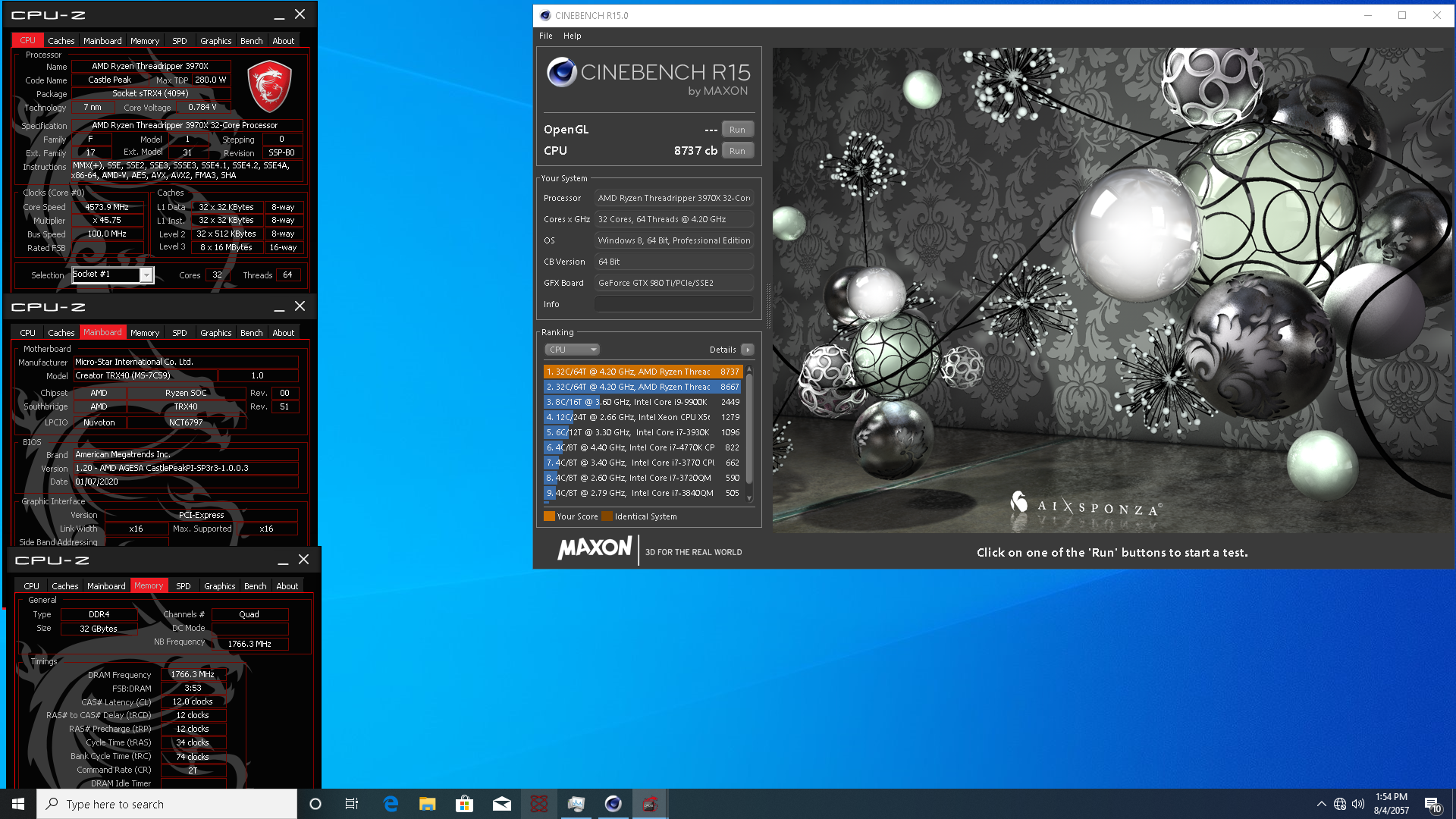The width and height of the screenshot is (1456, 819).
Task: Click the Details arrow button in Ranking
Action: click(747, 350)
